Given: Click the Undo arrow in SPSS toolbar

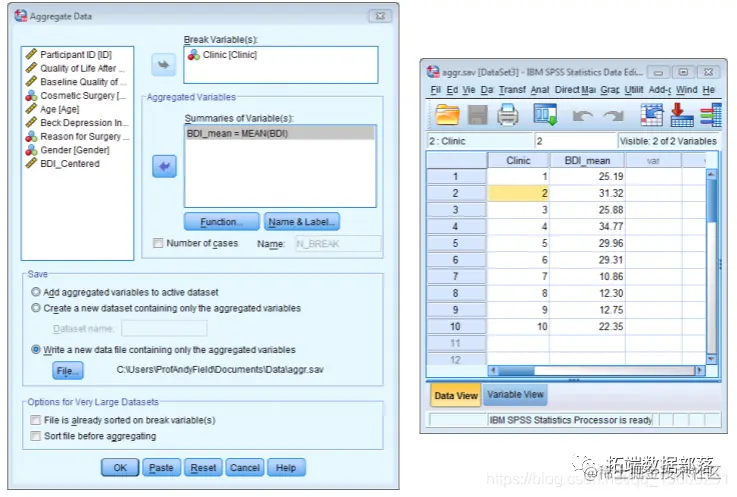Looking at the screenshot, I should click(582, 115).
